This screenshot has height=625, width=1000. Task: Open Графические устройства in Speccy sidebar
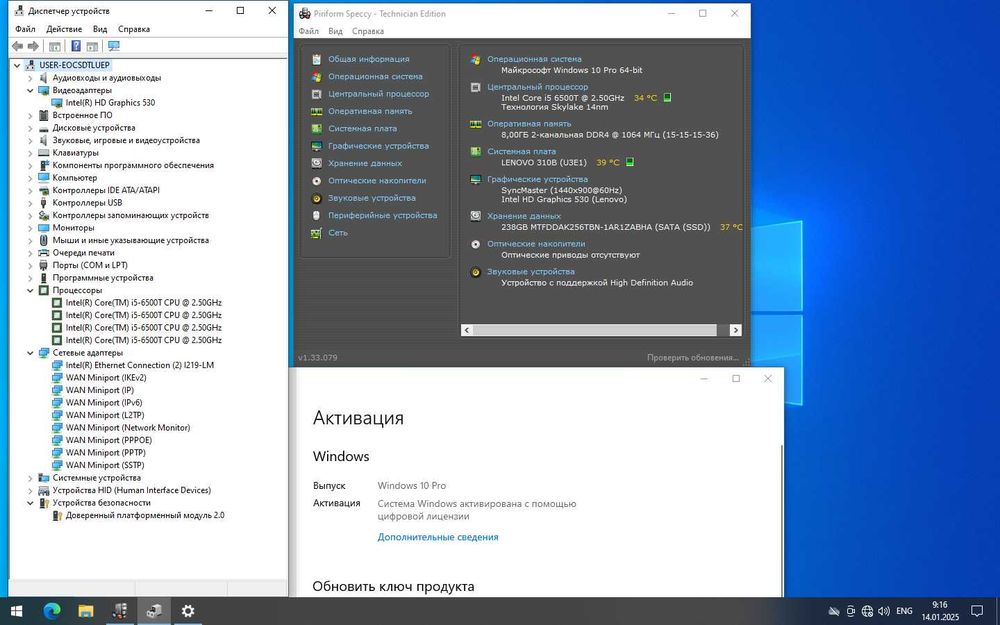point(378,146)
